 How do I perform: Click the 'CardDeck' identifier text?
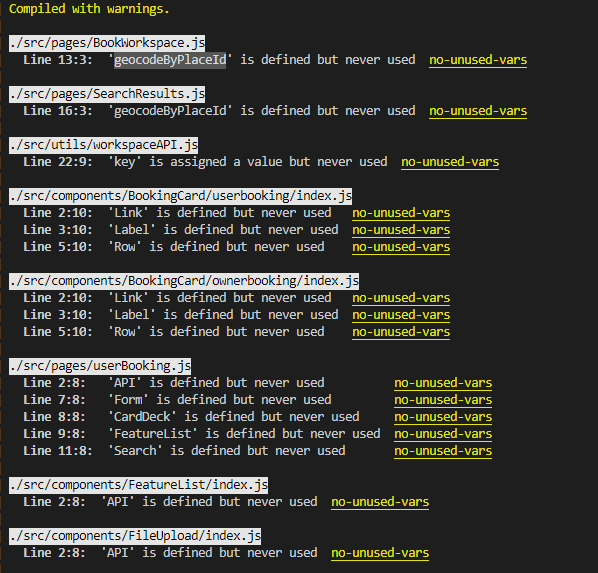click(x=142, y=417)
